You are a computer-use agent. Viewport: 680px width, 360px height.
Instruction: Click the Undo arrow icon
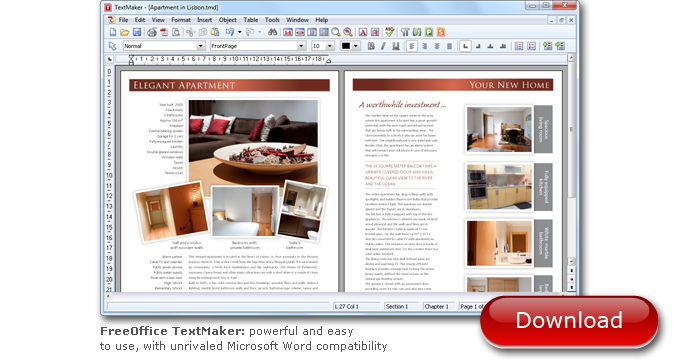coord(229,32)
